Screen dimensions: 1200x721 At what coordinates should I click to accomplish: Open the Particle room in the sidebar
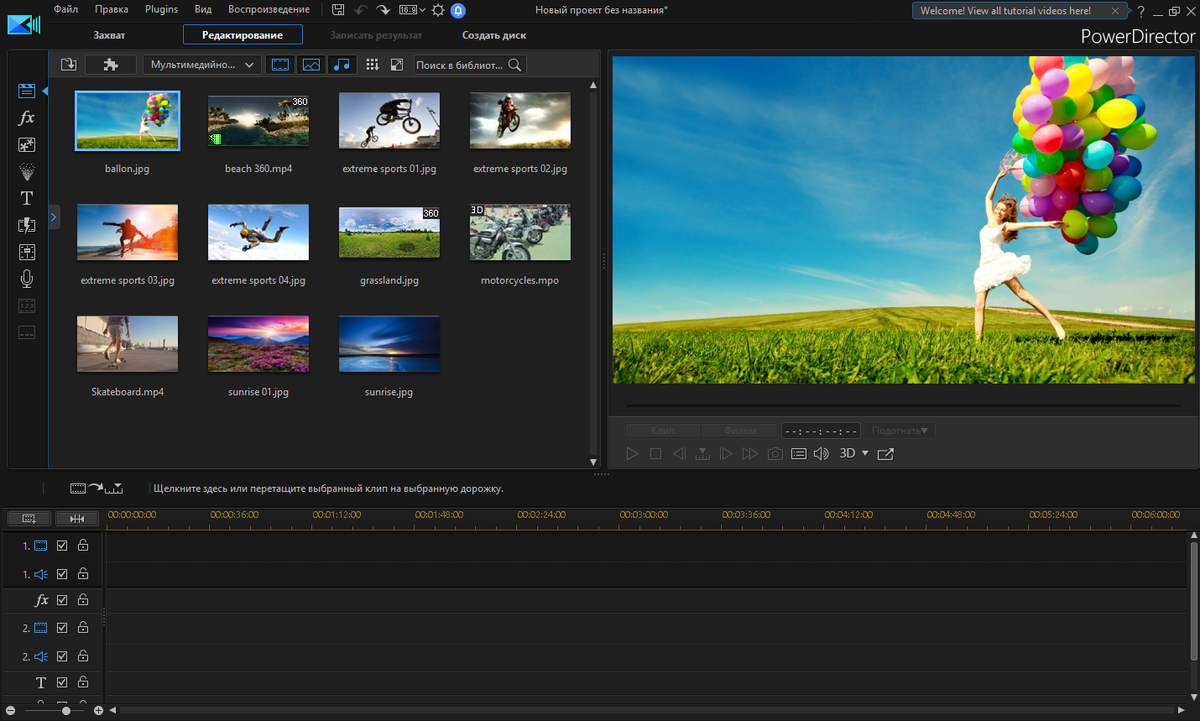pyautogui.click(x=27, y=171)
